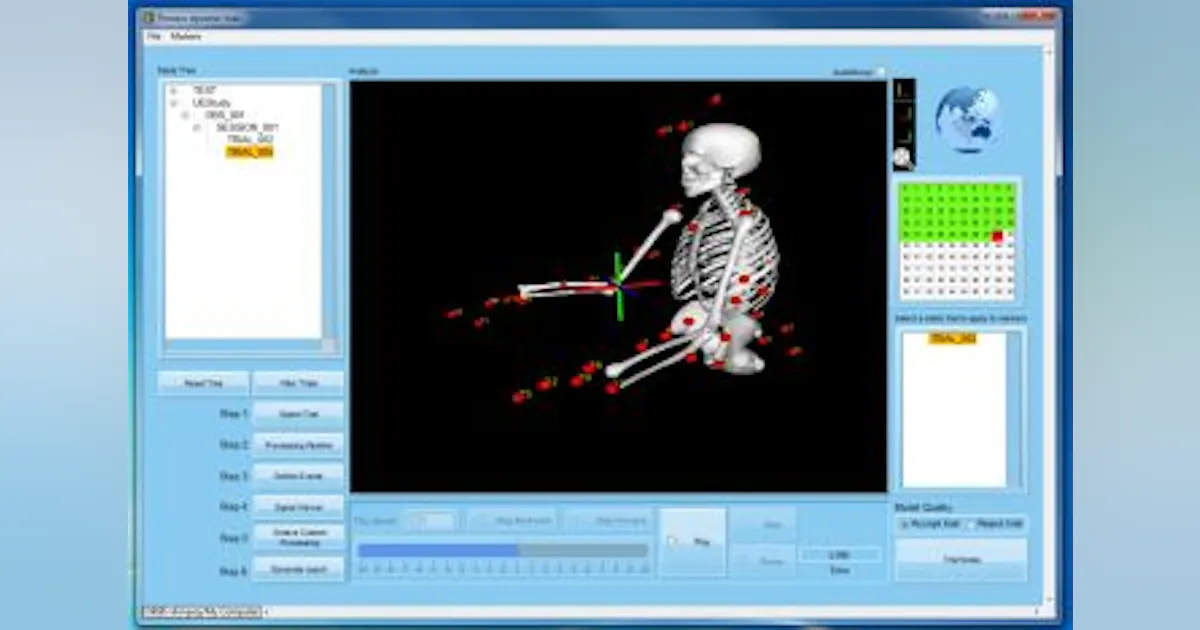Check the Accept trial option under Model Quality
The height and width of the screenshot is (630, 1200).
905,524
